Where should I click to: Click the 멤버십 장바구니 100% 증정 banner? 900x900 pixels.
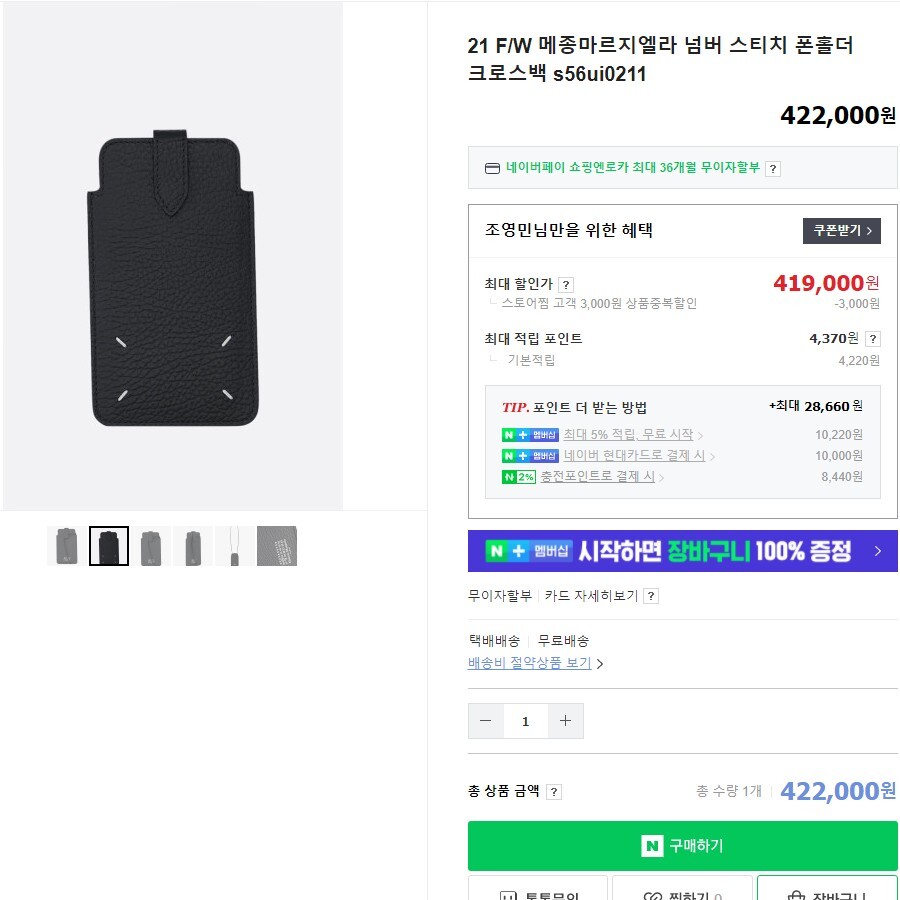pos(682,551)
